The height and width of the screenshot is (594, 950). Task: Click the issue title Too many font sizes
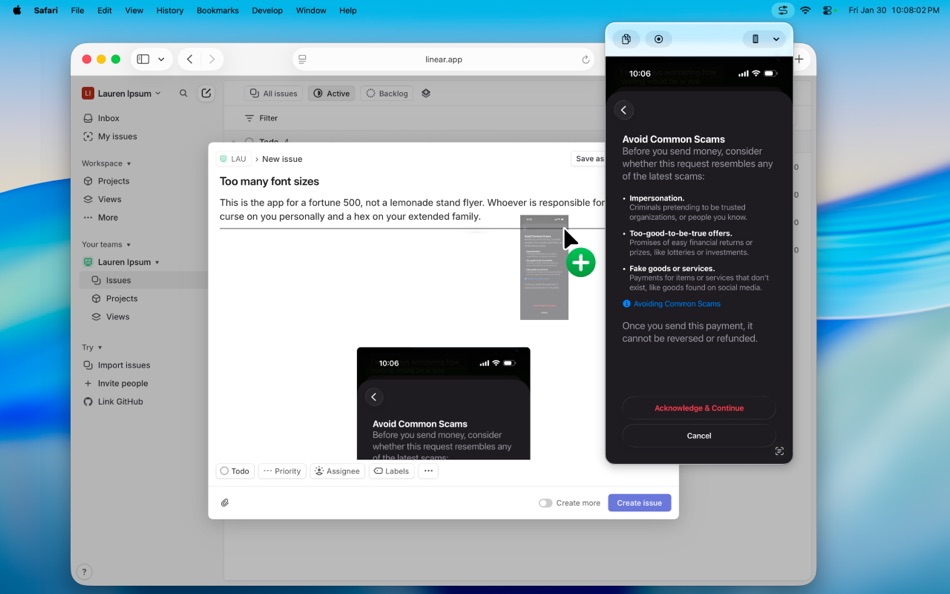pos(269,181)
